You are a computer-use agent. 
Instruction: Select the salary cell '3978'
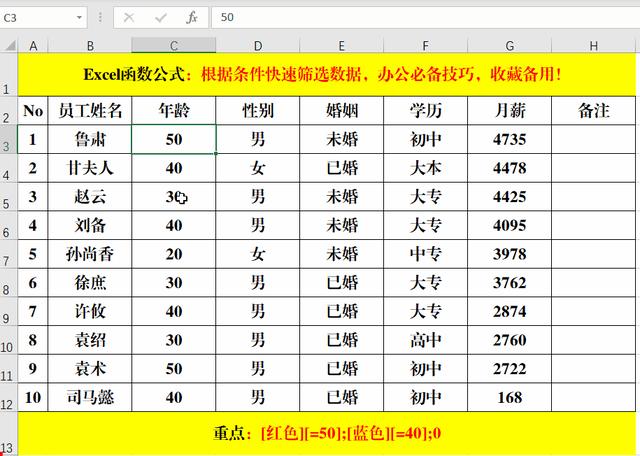(x=509, y=254)
